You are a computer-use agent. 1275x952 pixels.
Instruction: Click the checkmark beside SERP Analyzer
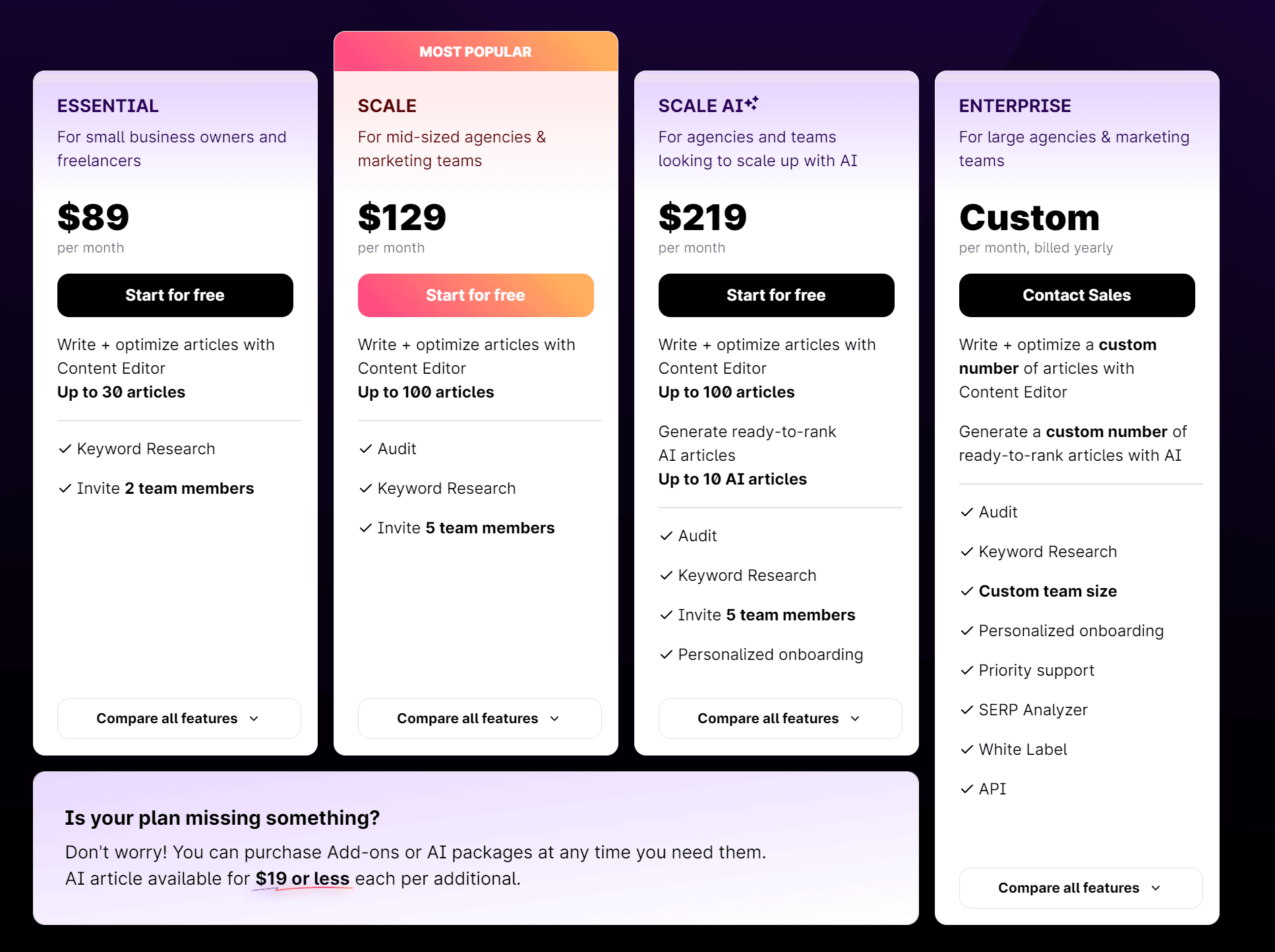click(966, 710)
